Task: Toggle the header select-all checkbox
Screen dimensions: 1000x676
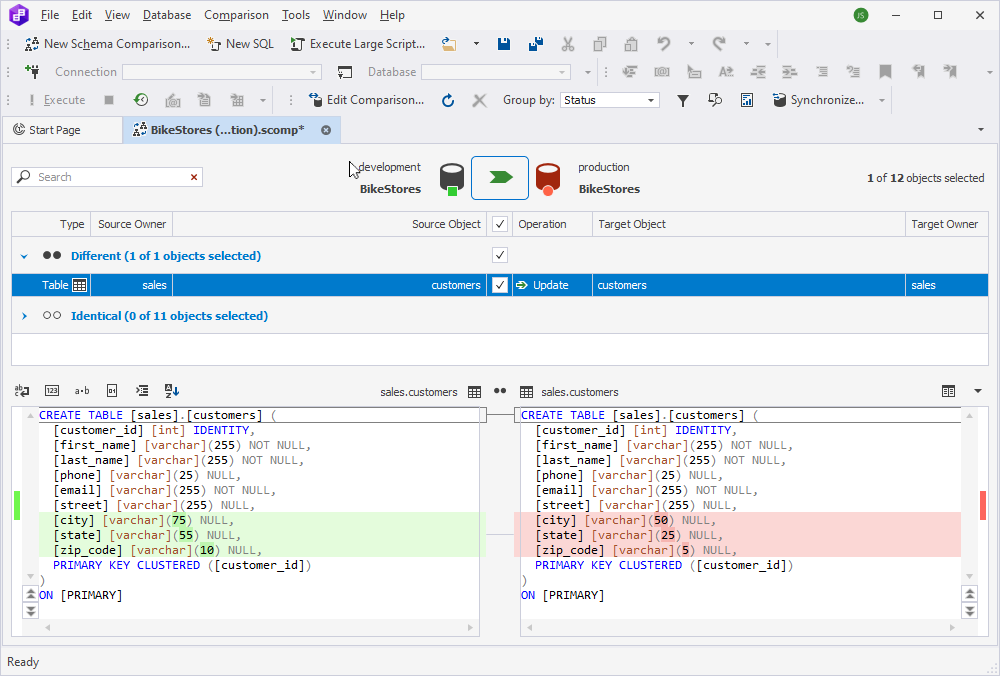Action: (x=500, y=224)
